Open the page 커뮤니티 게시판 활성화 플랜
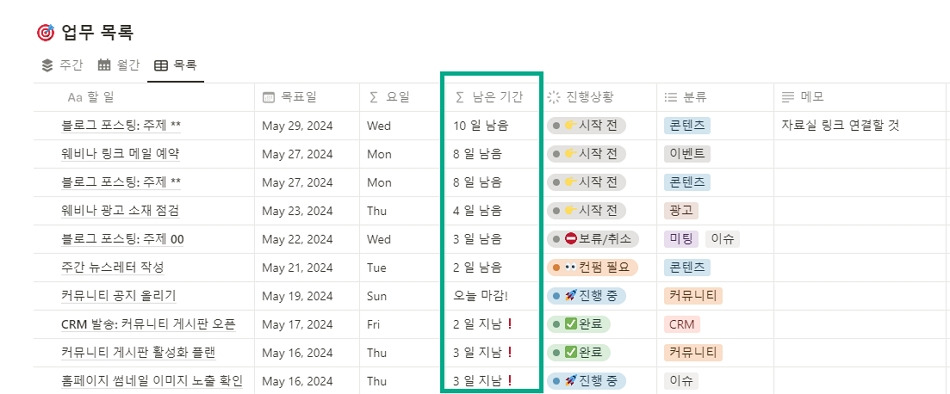Screen dimensions: 950x394 click(139, 353)
